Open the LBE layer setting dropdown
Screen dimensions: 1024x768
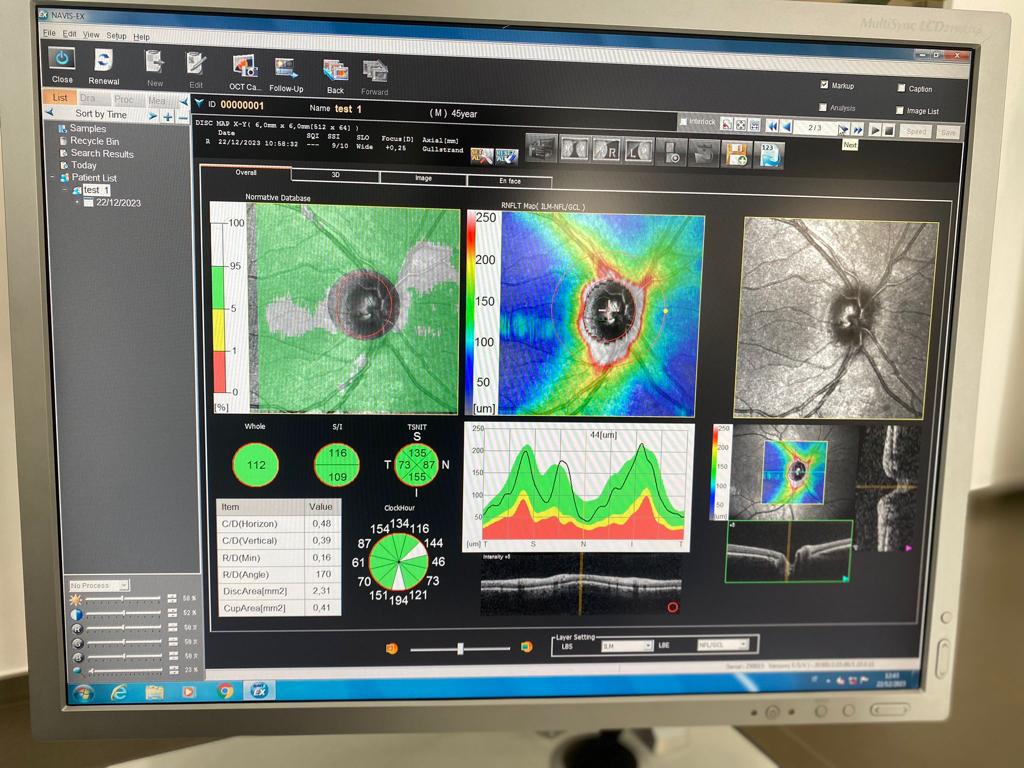723,645
